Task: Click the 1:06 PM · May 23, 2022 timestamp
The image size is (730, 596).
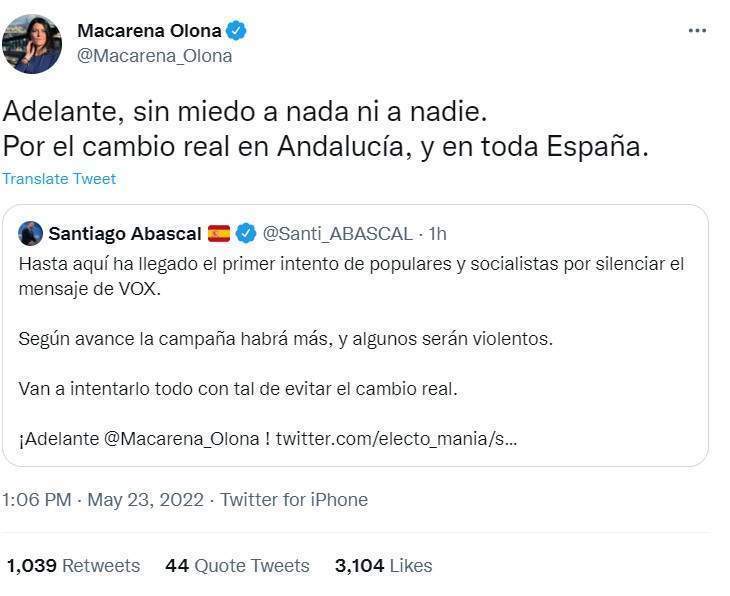Action: point(102,499)
